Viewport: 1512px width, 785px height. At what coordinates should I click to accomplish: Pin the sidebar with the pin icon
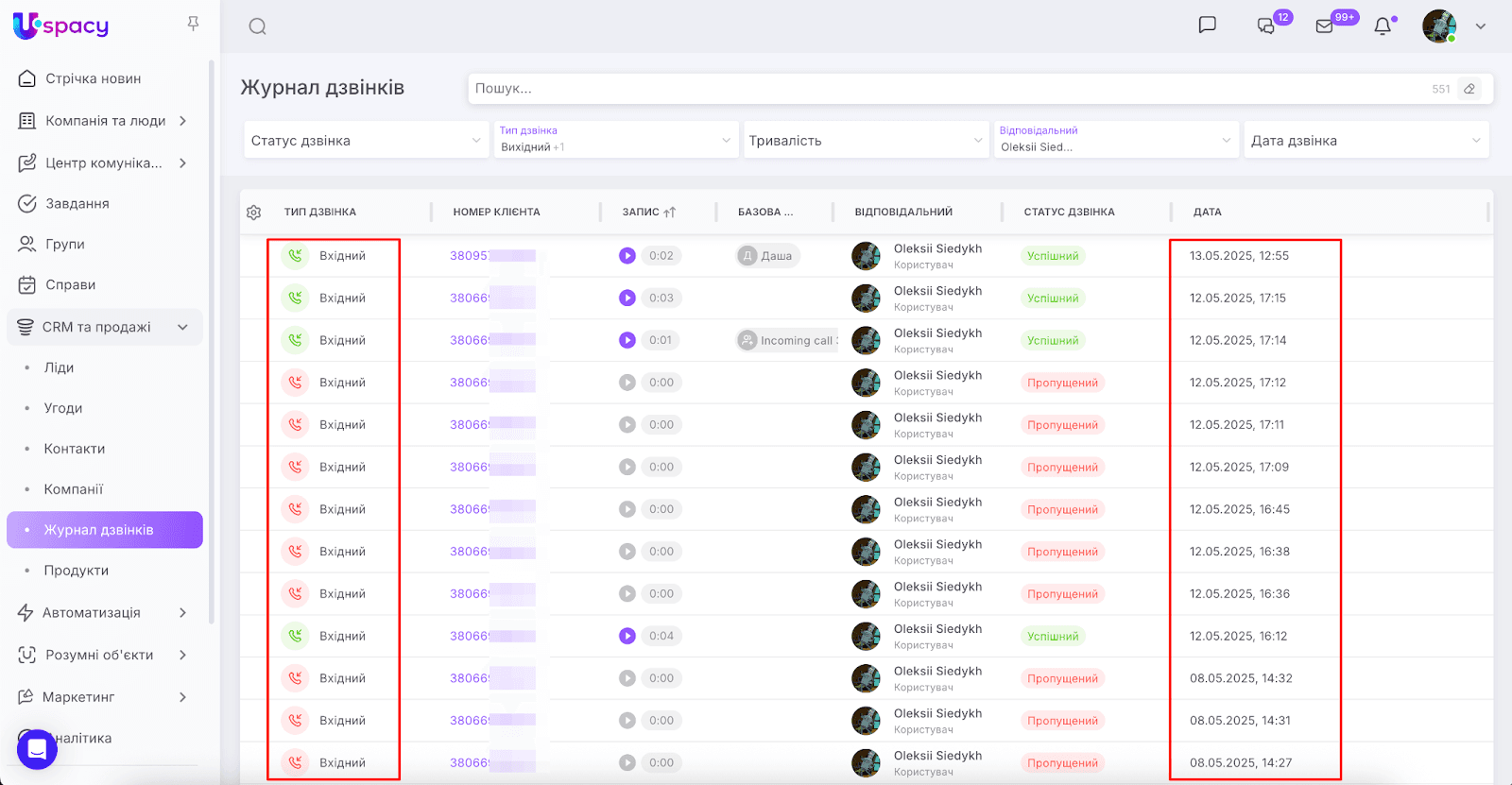tap(193, 24)
